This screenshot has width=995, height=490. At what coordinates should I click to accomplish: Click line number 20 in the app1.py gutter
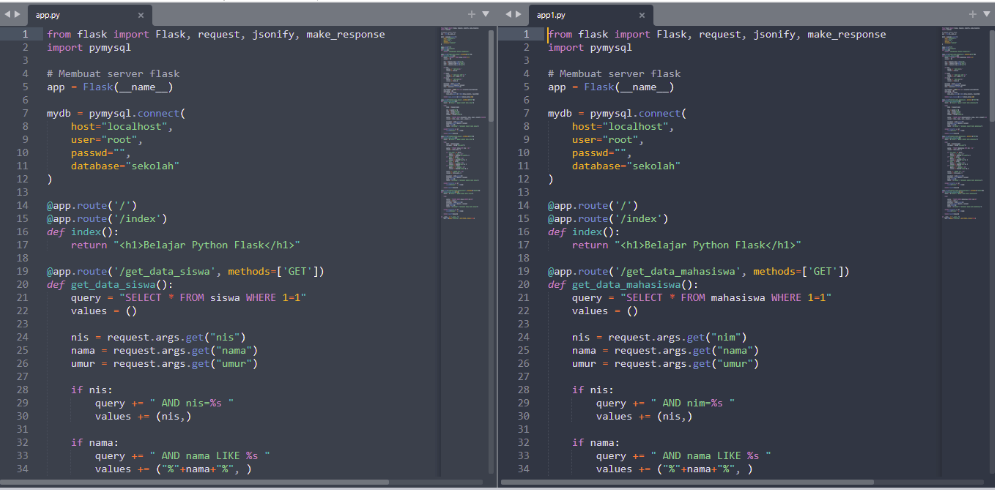click(523, 284)
